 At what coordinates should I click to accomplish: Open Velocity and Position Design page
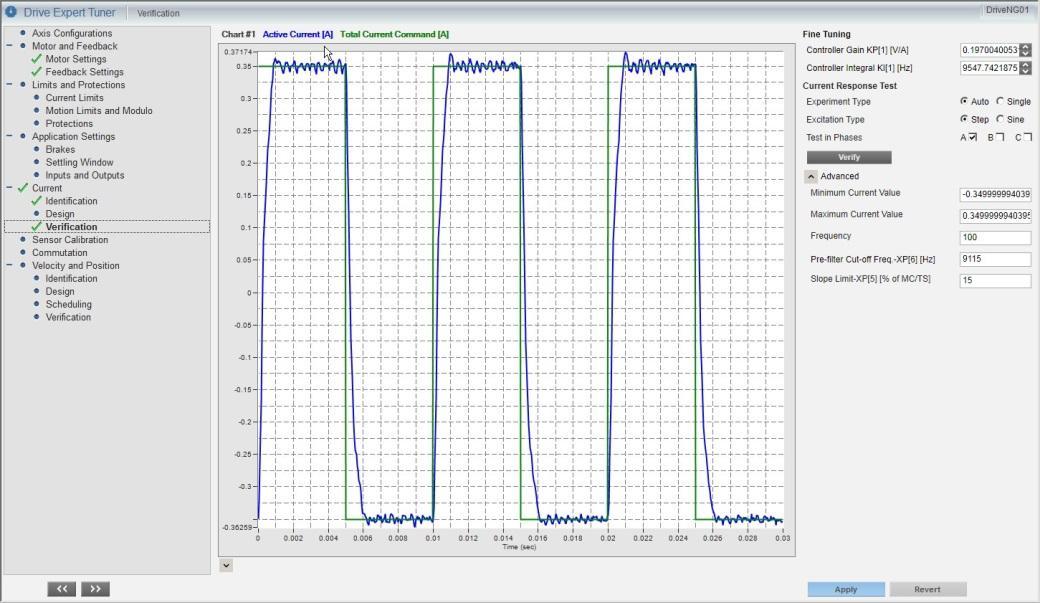tap(60, 291)
